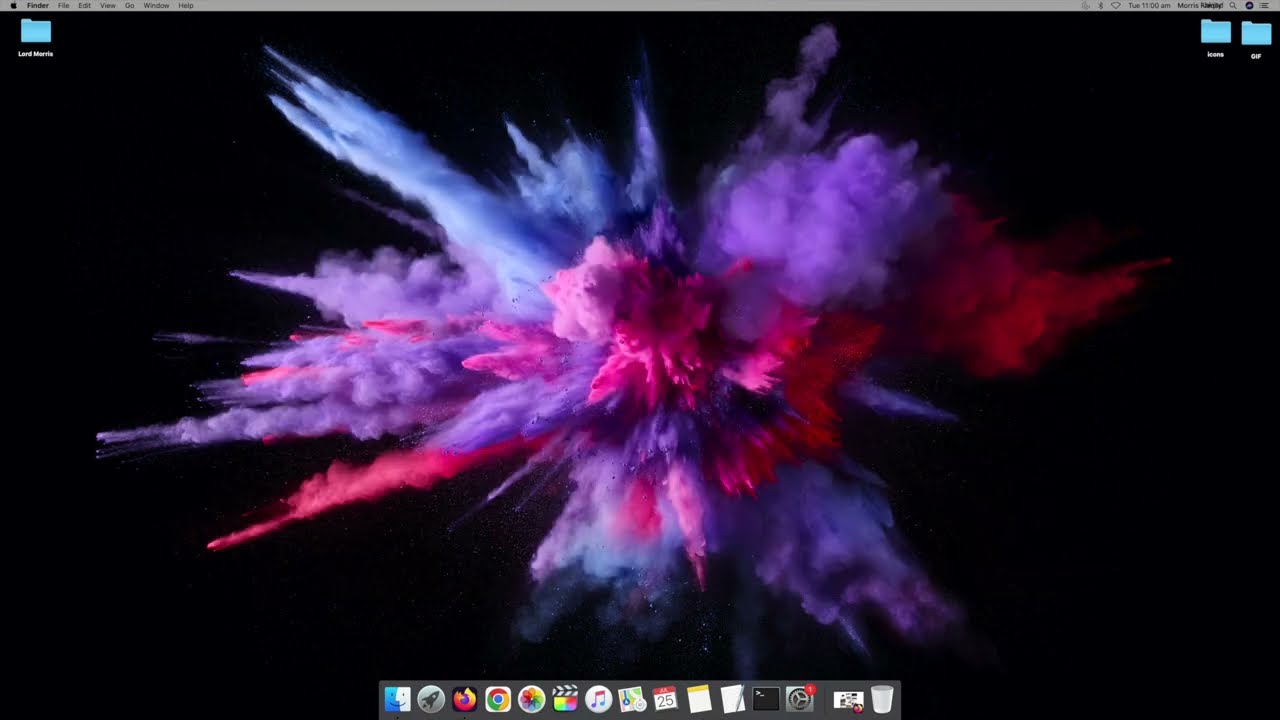Open Music (iTunes) app in the Dock
Screen dimensions: 1280x720
[x=598, y=699]
